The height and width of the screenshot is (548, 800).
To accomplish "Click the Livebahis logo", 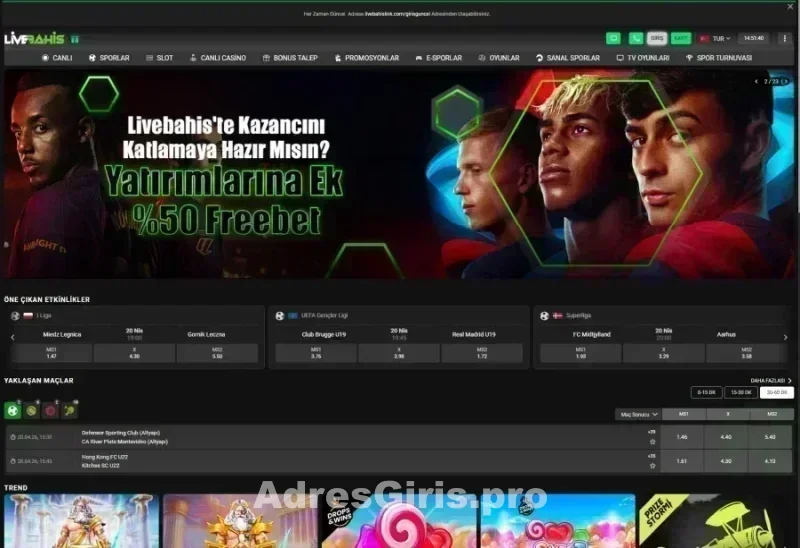I will [34, 39].
